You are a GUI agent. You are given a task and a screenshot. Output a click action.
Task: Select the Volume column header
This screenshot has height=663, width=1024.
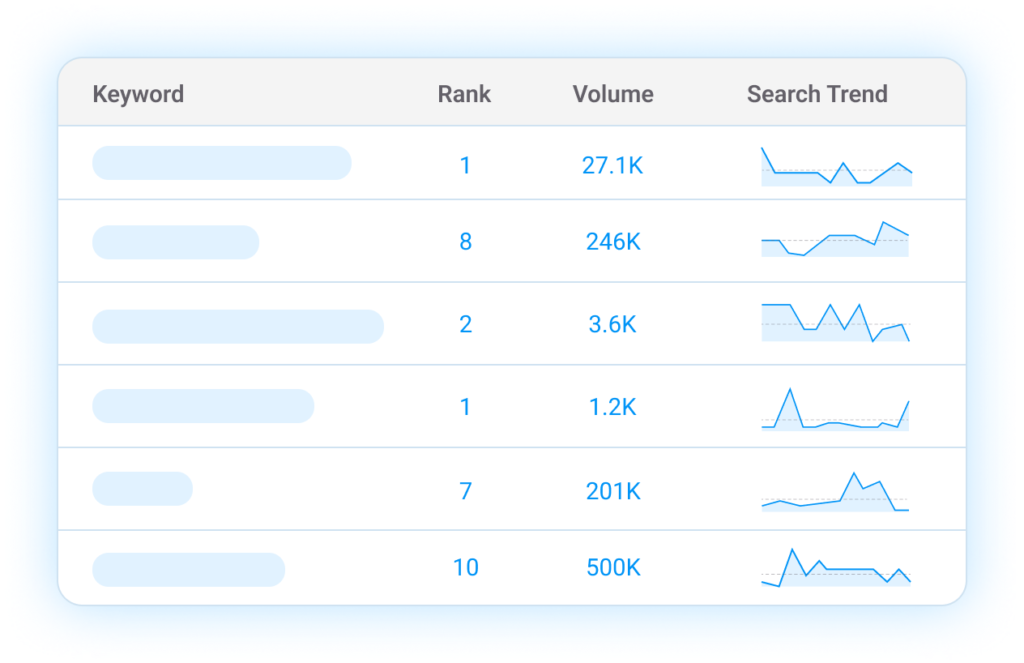[x=613, y=94]
